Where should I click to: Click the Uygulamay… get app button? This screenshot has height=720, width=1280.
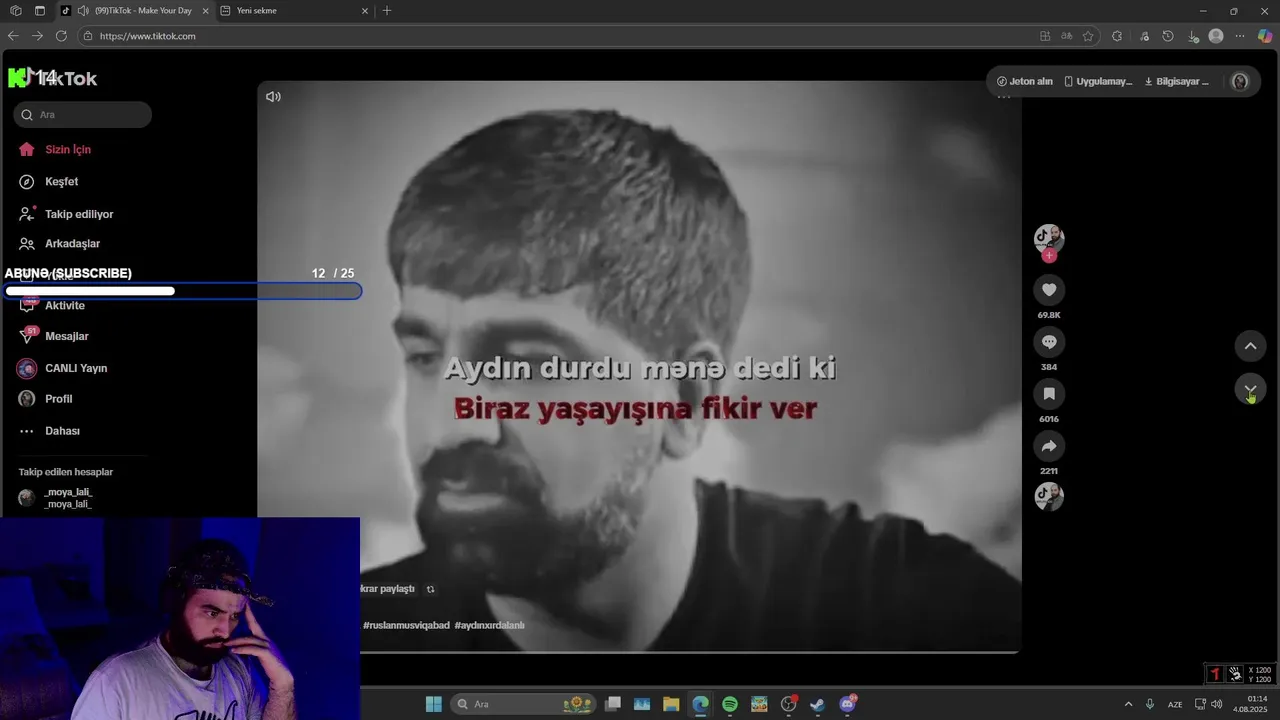coord(1098,82)
